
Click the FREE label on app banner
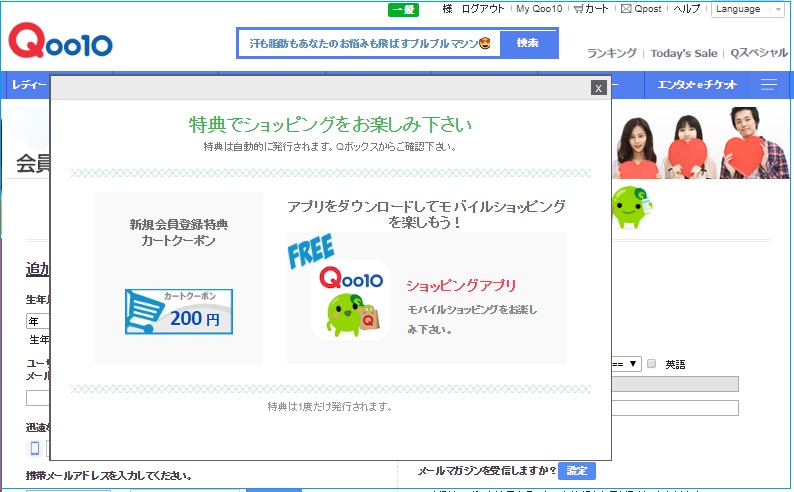click(310, 251)
